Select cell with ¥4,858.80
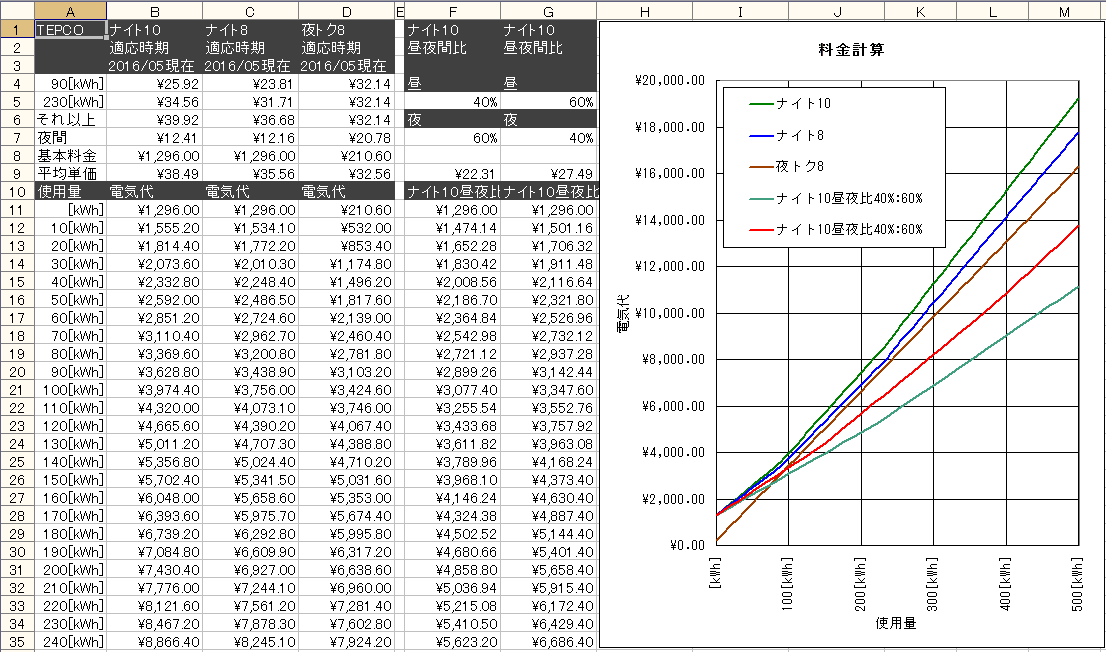Image resolution: width=1106 pixels, height=652 pixels. click(452, 570)
